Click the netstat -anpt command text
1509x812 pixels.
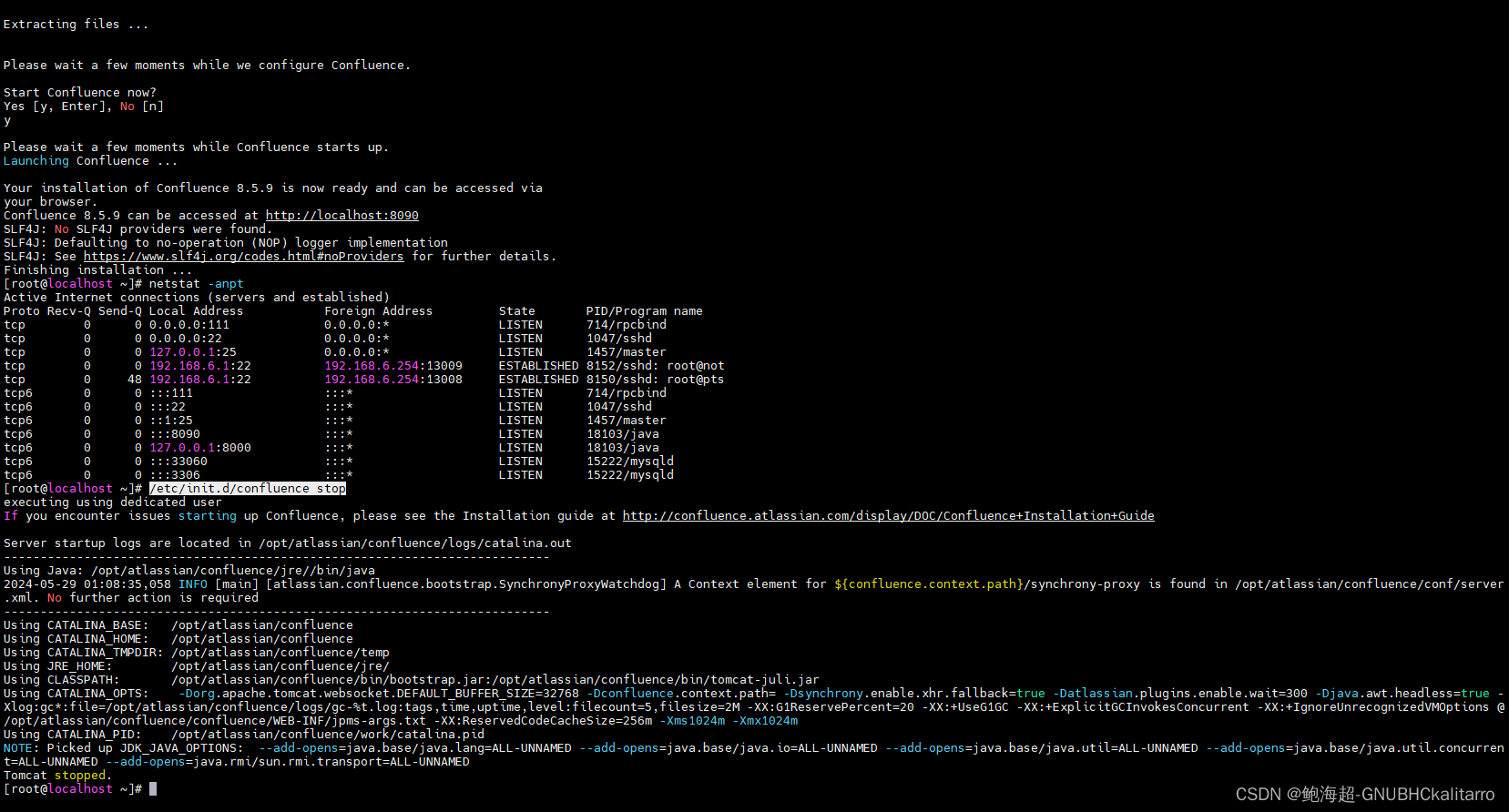click(196, 284)
